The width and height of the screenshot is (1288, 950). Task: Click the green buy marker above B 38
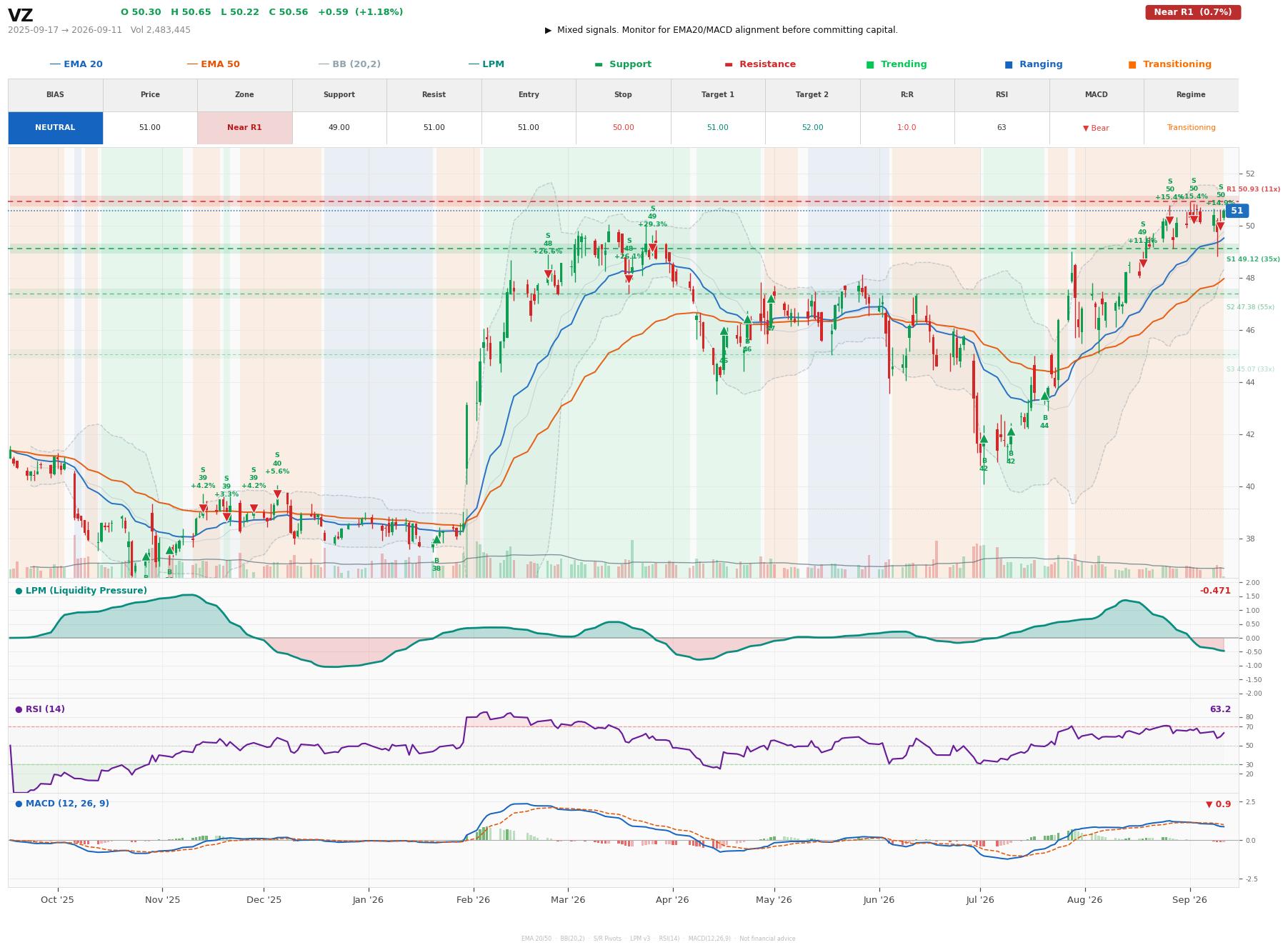pos(436,539)
